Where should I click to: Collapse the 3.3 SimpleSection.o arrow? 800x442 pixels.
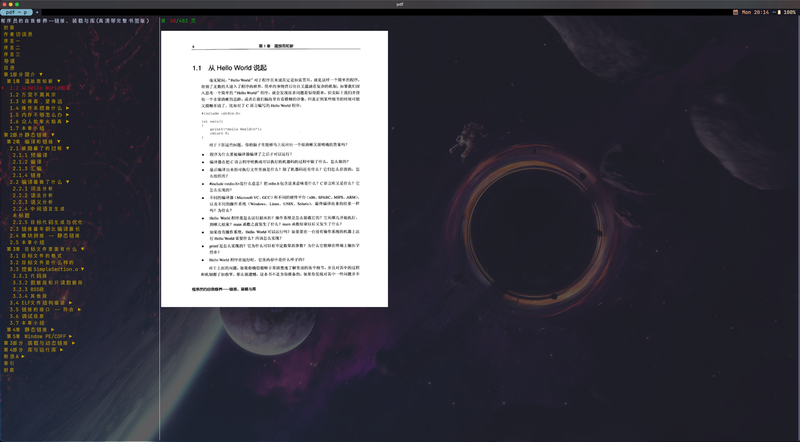[x=82, y=269]
